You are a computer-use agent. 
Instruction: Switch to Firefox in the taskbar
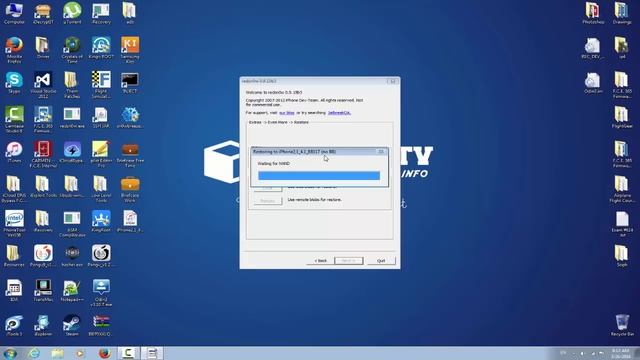(x=104, y=353)
